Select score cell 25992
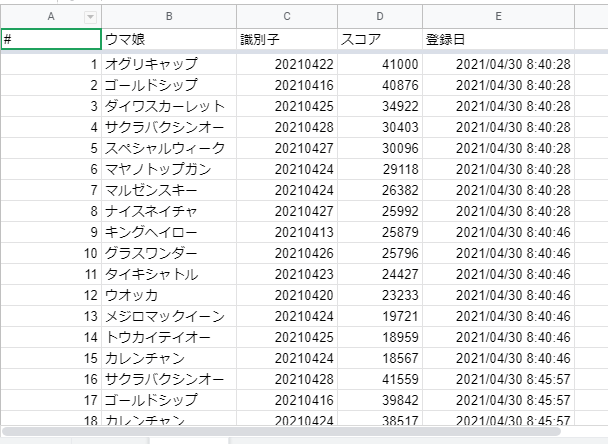This screenshot has height=444, width=608. [380, 211]
